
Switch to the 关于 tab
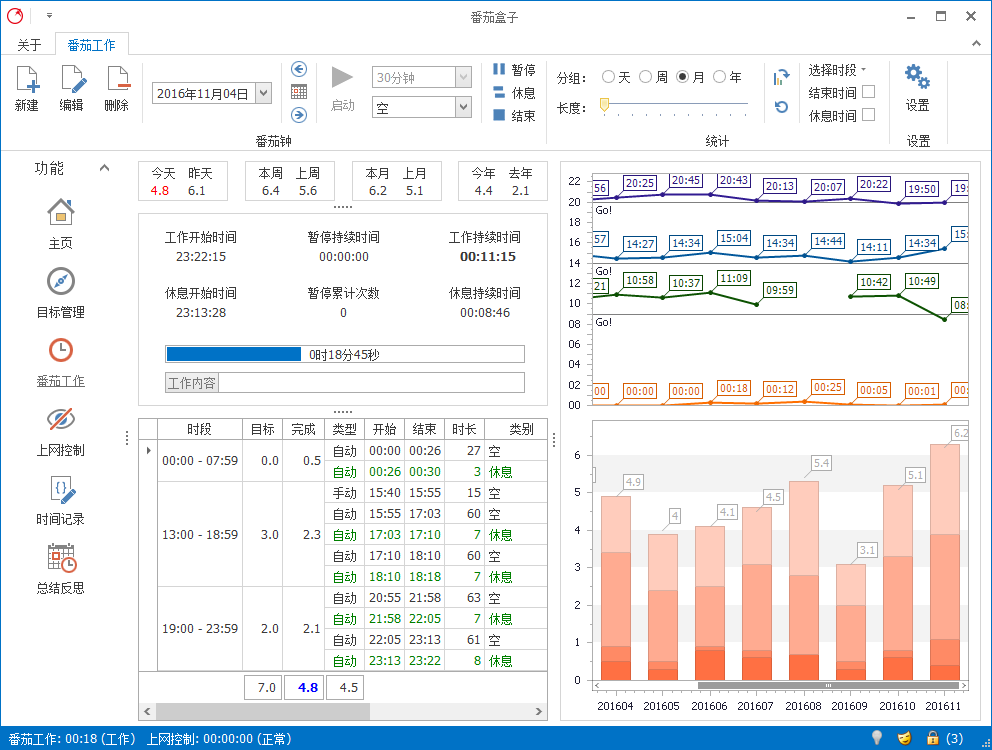pyautogui.click(x=30, y=45)
